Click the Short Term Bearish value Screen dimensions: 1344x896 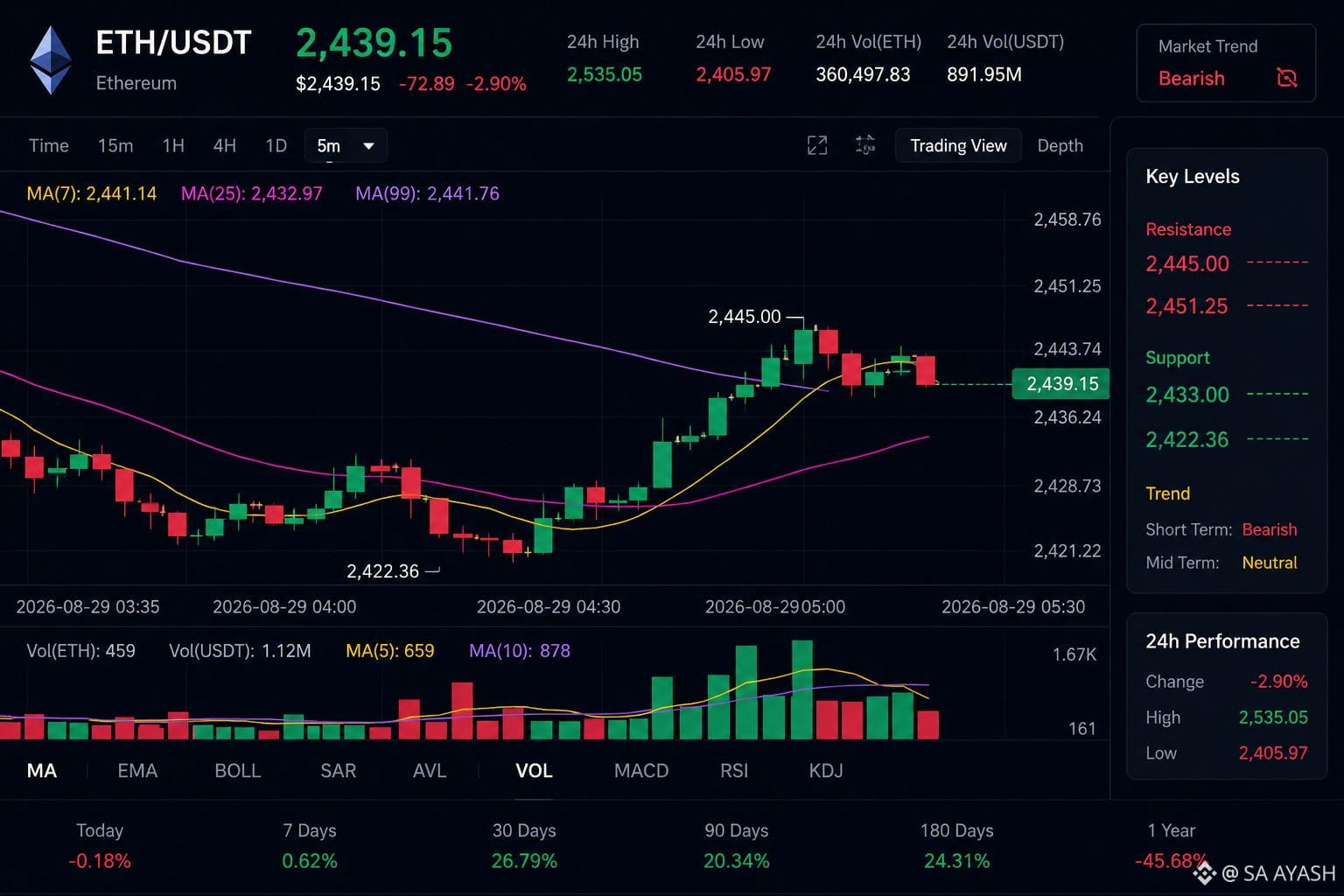[1270, 529]
